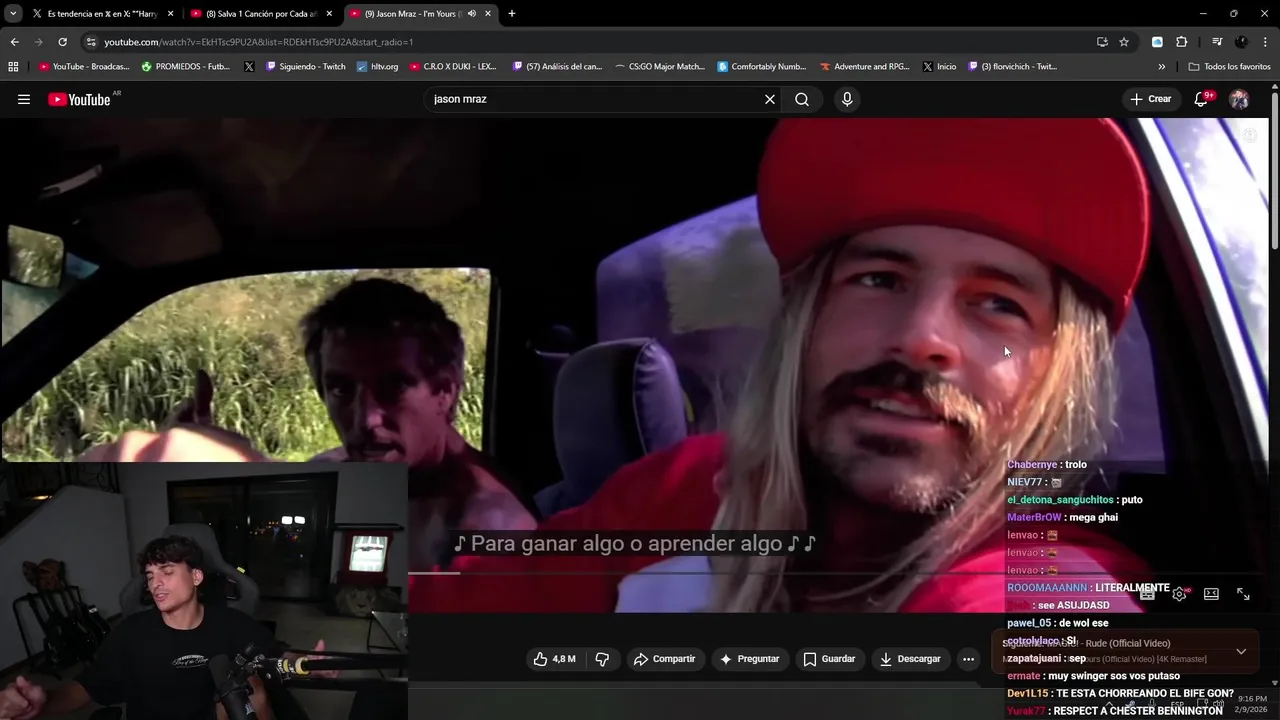Screen dimensions: 1280x720
Task: Switch the player to theater mode
Action: [1211, 594]
